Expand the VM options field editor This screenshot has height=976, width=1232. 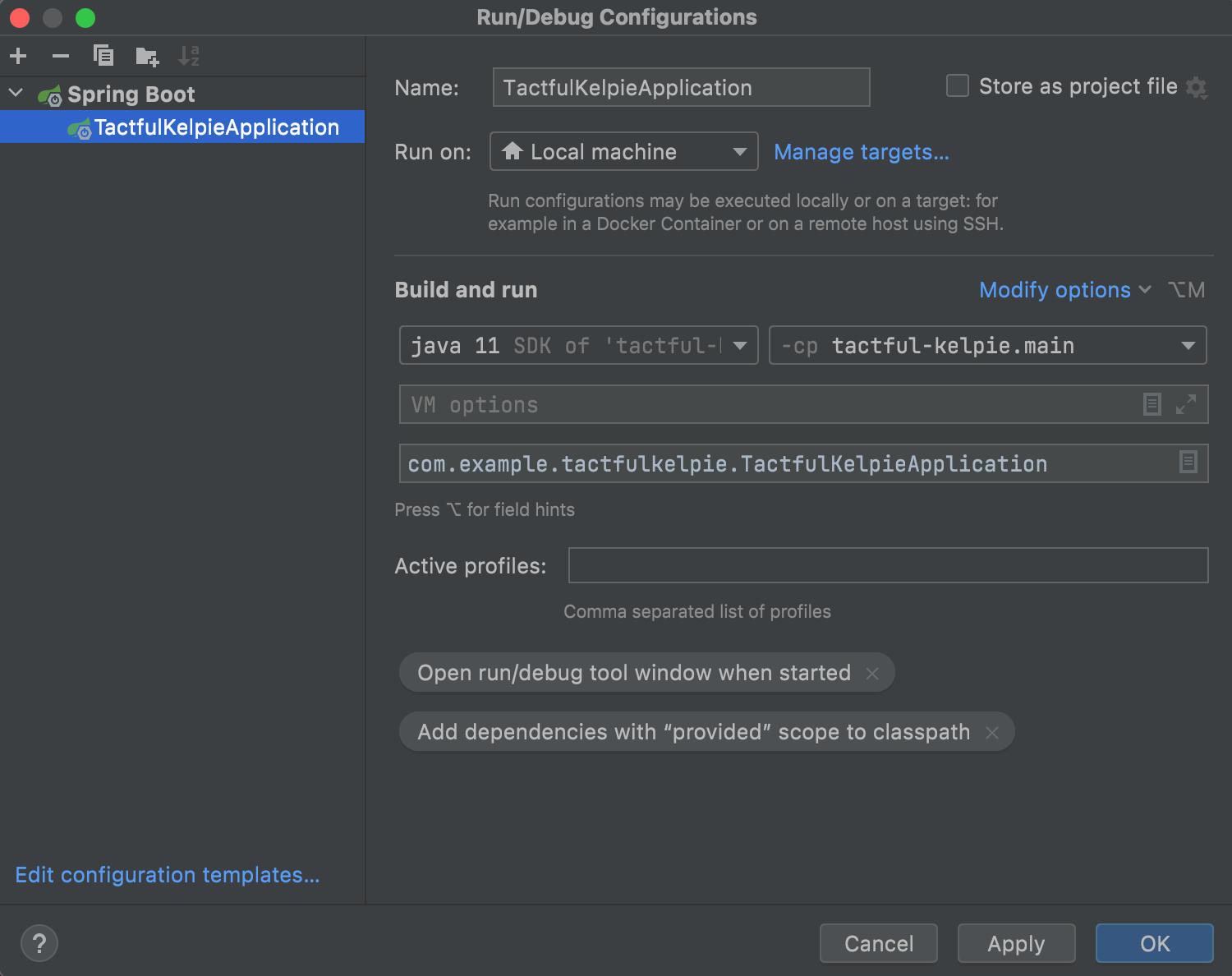point(1186,404)
